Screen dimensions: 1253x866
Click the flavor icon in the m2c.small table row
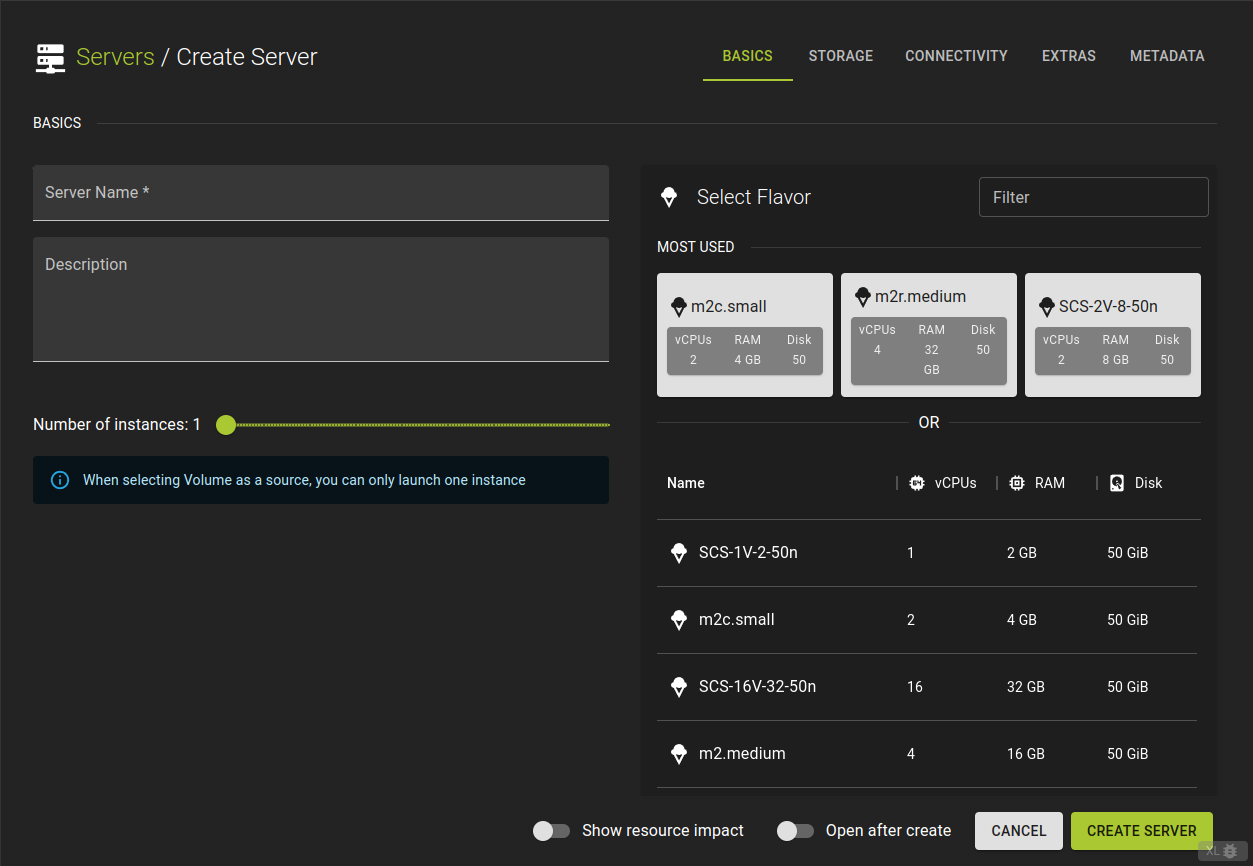[679, 619]
